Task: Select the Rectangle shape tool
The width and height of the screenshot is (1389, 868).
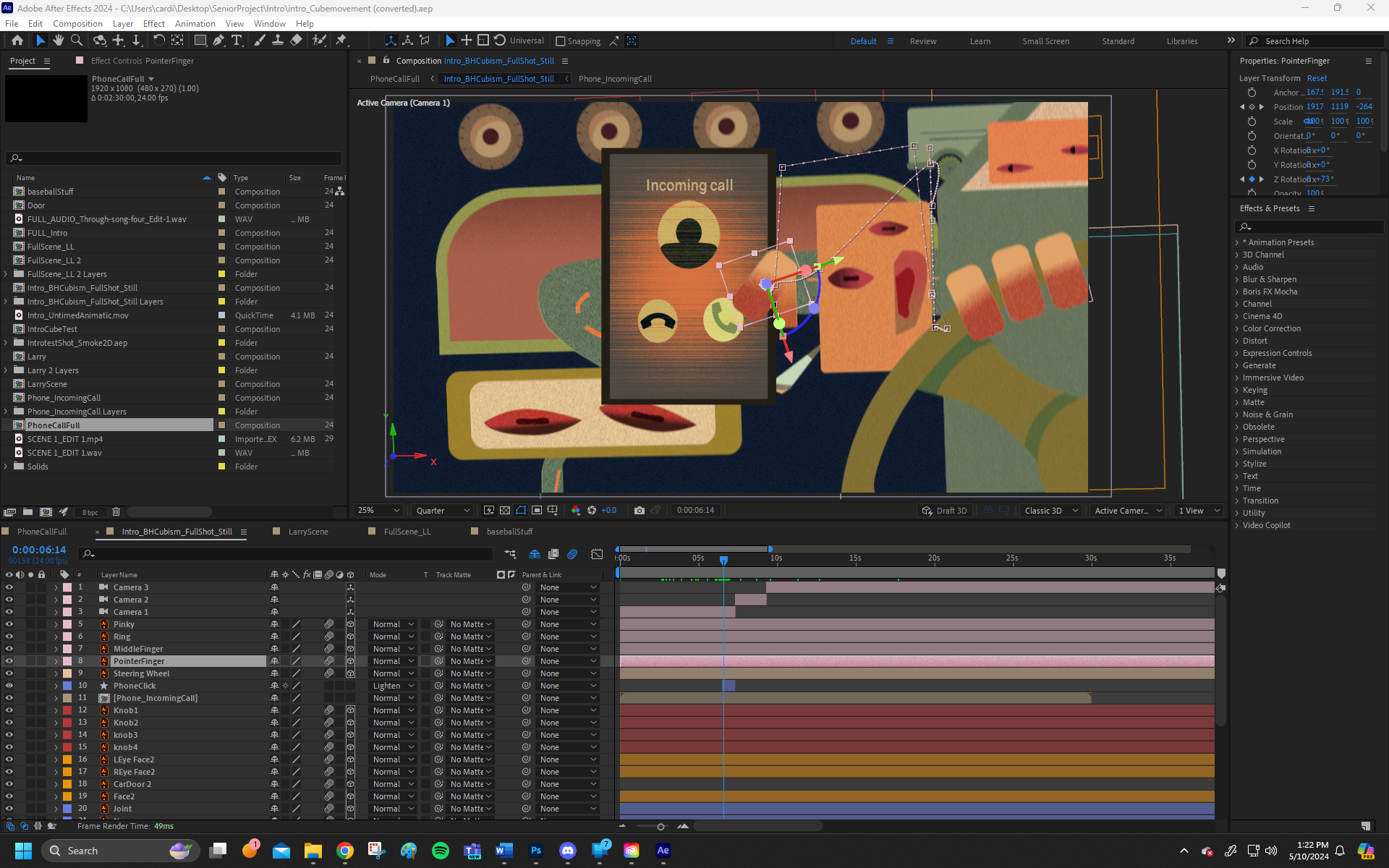Action: (200, 41)
